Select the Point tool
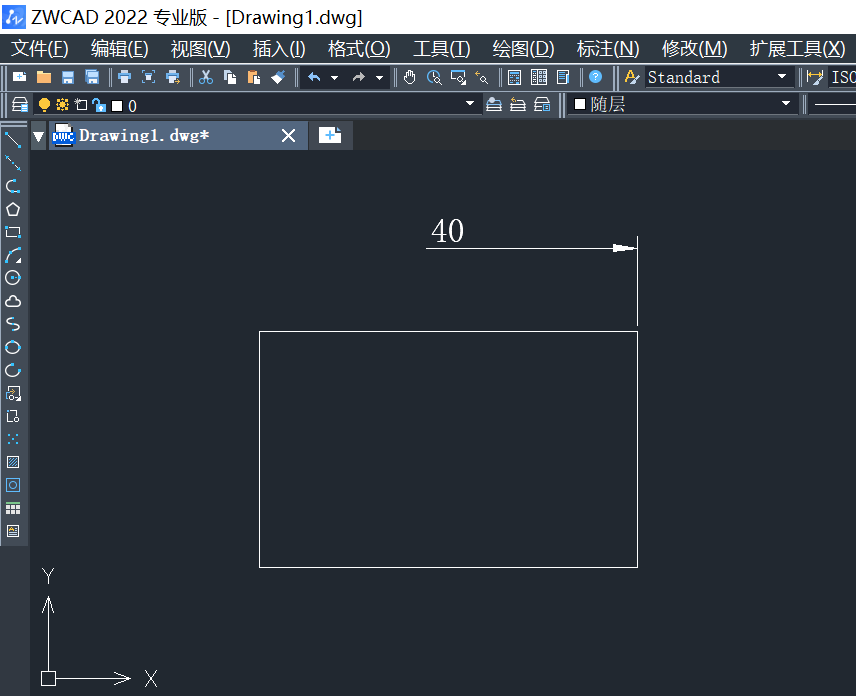Viewport: 856px width, 696px height. pyautogui.click(x=13, y=439)
